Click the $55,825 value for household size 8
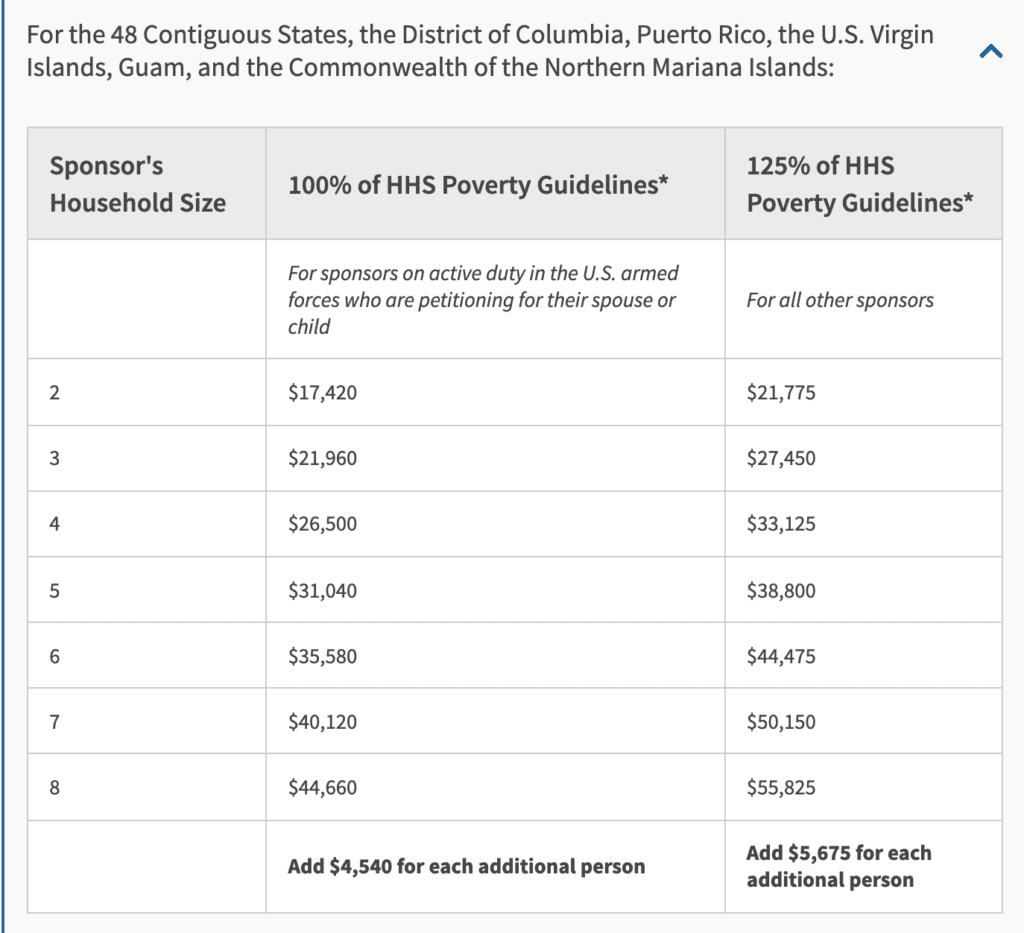The width and height of the screenshot is (1024, 933). click(781, 787)
